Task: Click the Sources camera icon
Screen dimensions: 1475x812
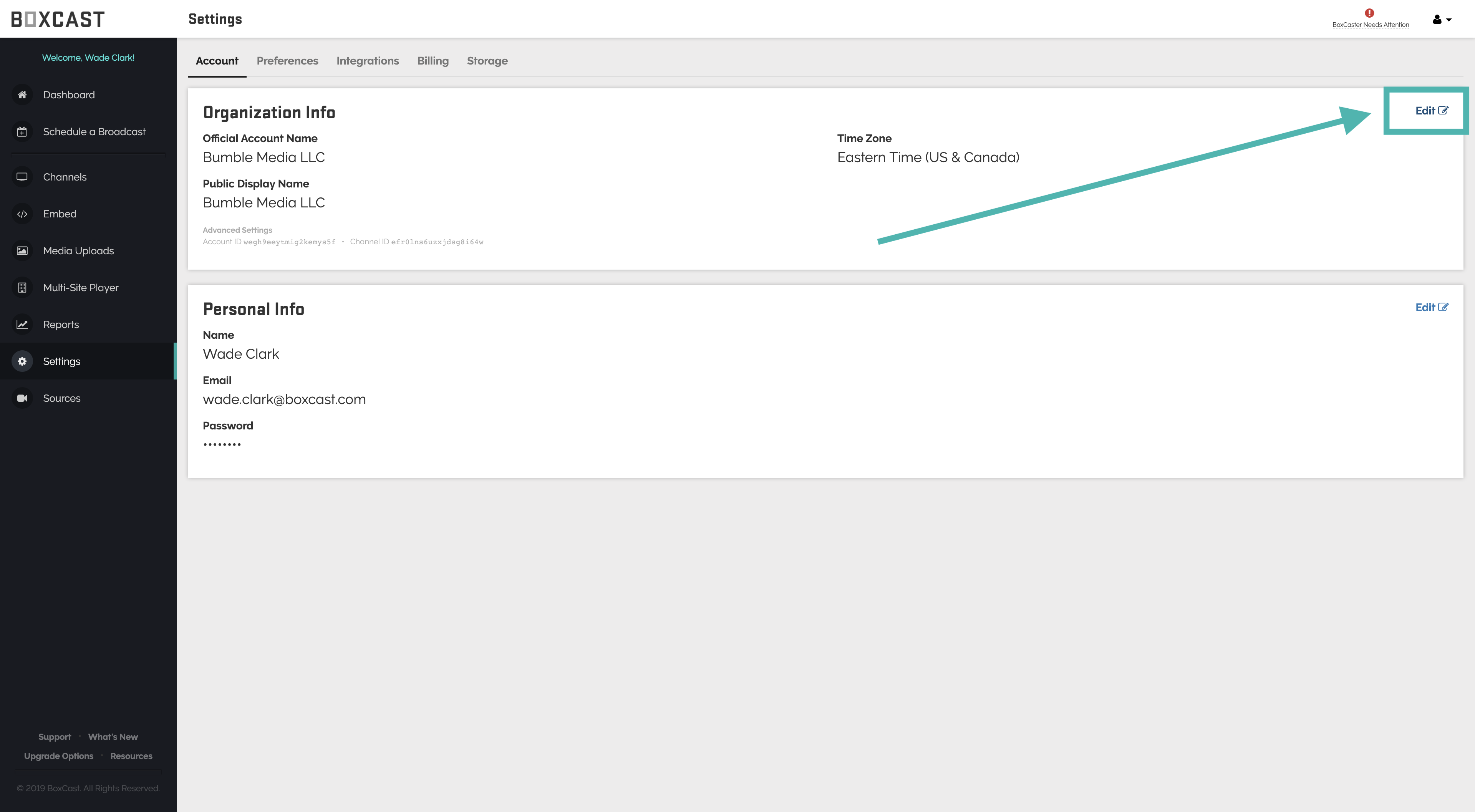Action: pos(22,399)
